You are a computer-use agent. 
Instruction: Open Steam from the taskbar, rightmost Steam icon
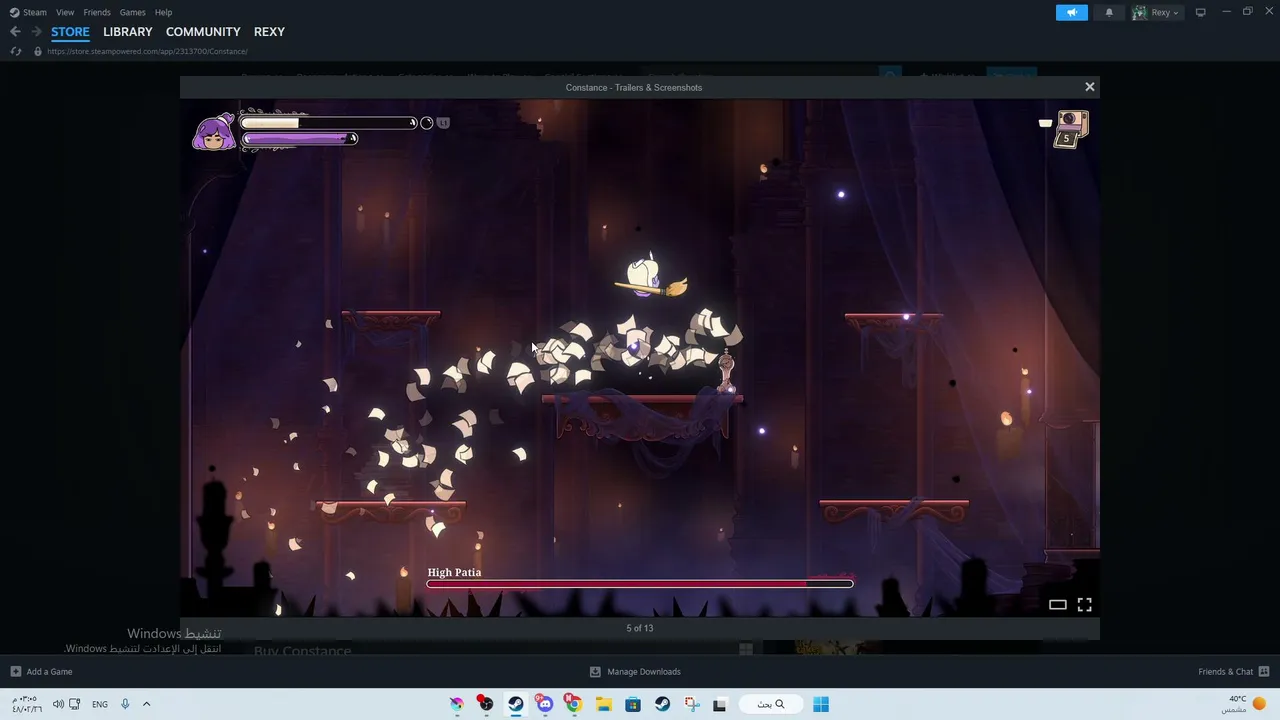pyautogui.click(x=662, y=704)
